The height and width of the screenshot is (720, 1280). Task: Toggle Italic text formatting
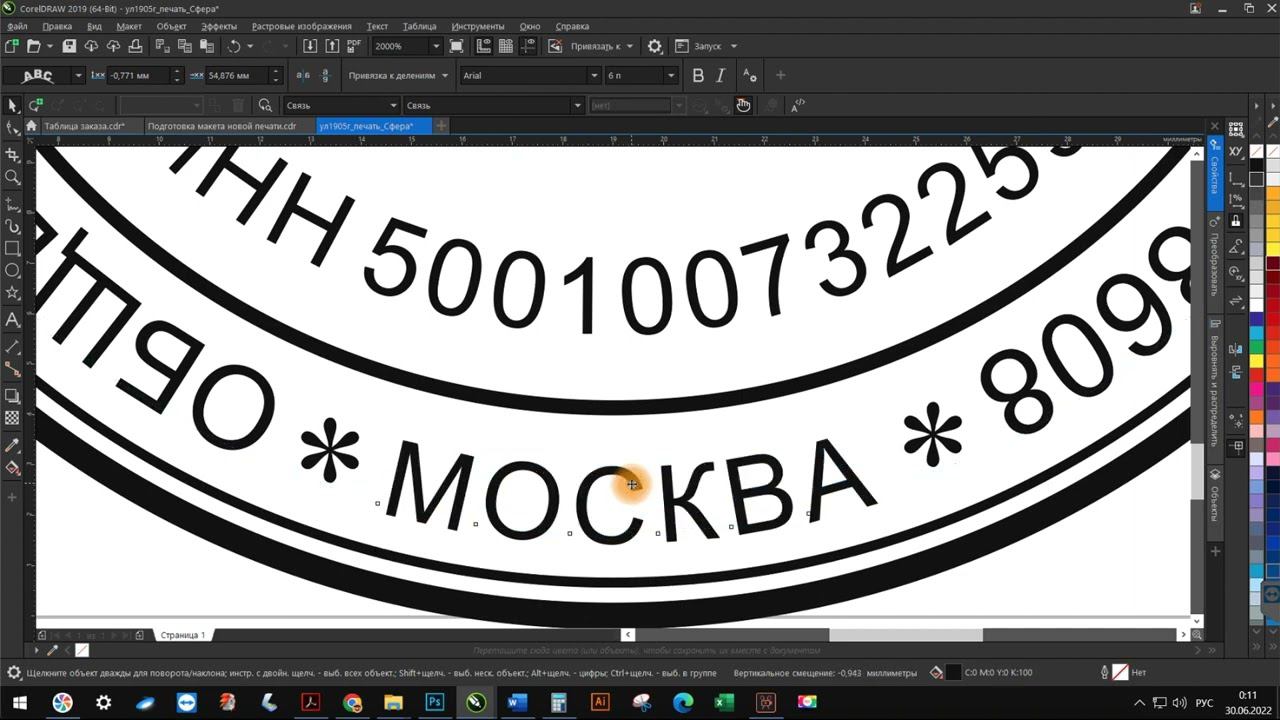coord(720,76)
